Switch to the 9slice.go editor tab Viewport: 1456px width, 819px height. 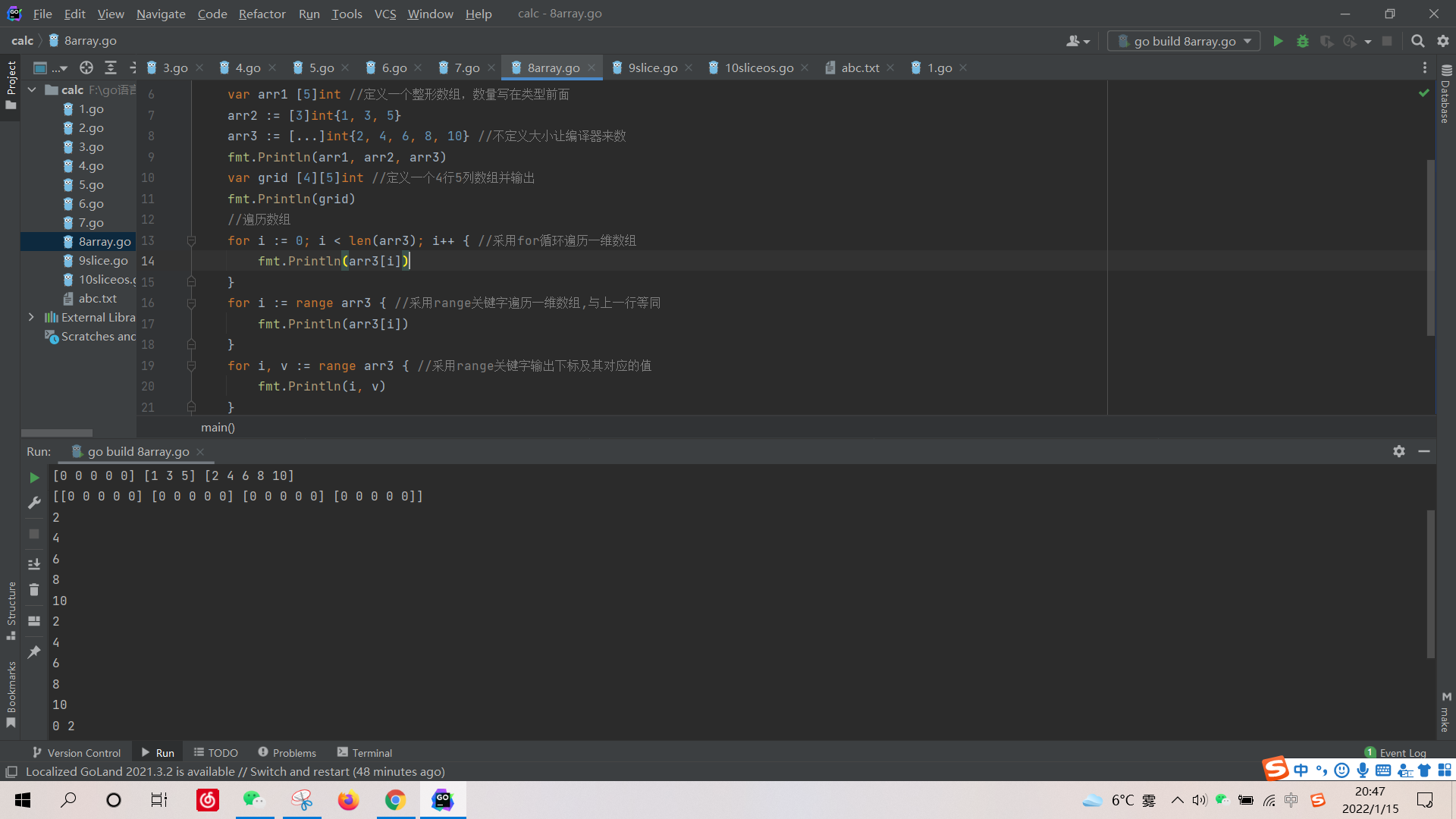point(652,67)
